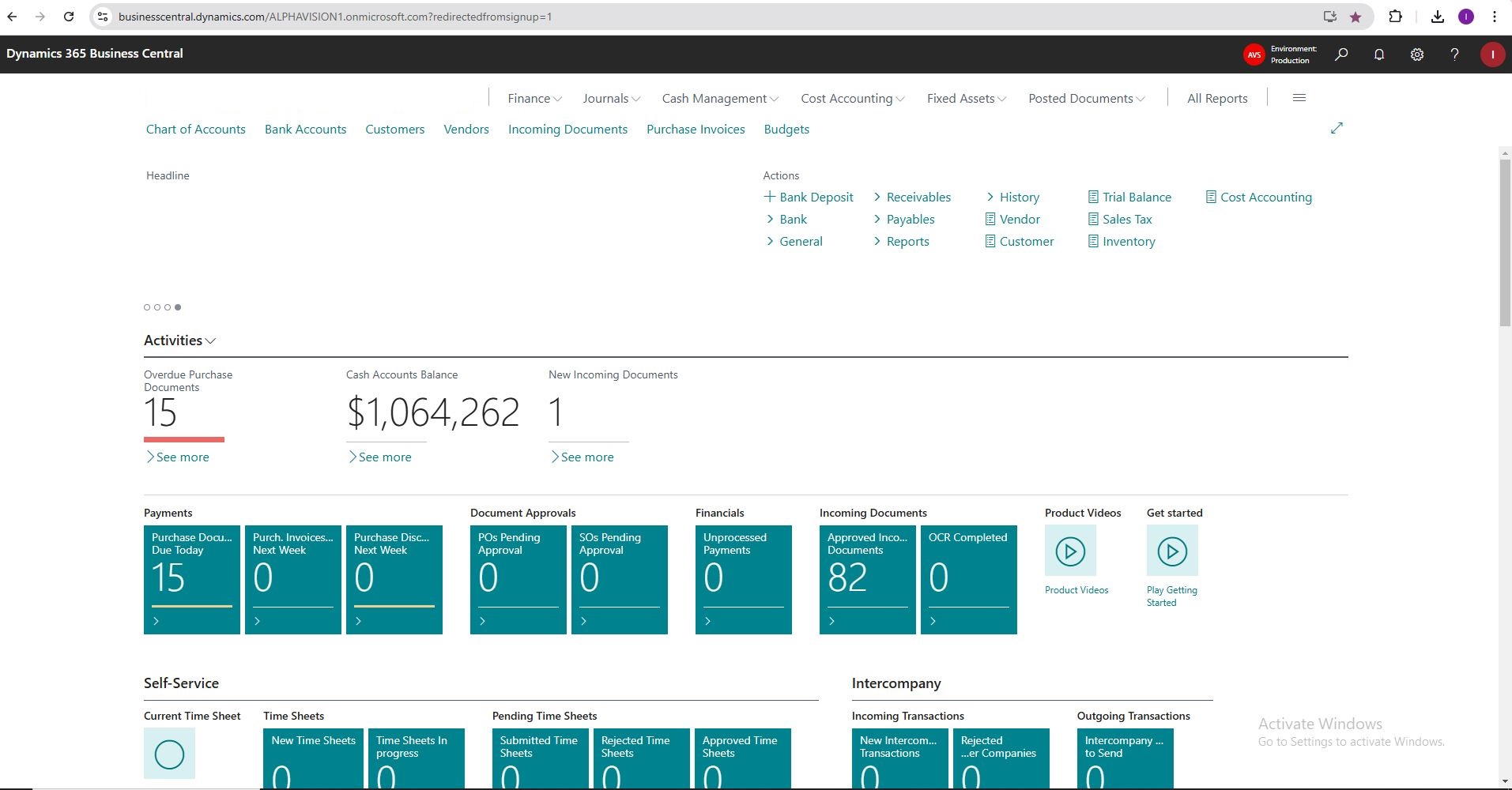1512x790 pixels.
Task: Open the settings gear in Business Central
Action: [1417, 55]
